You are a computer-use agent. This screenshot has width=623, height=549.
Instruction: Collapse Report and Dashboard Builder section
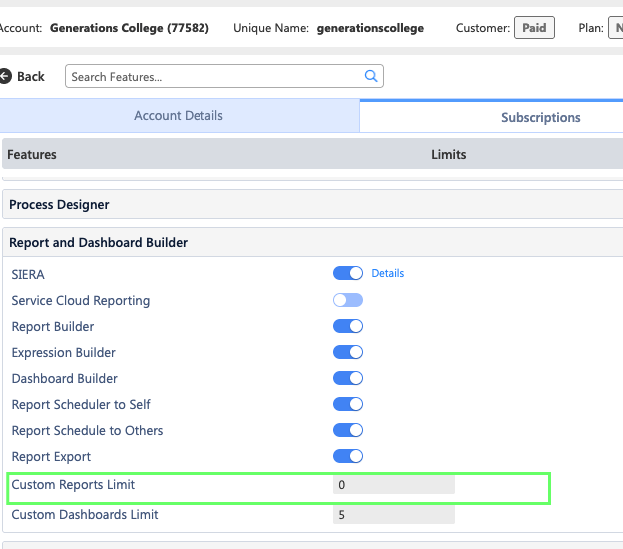(x=99, y=242)
